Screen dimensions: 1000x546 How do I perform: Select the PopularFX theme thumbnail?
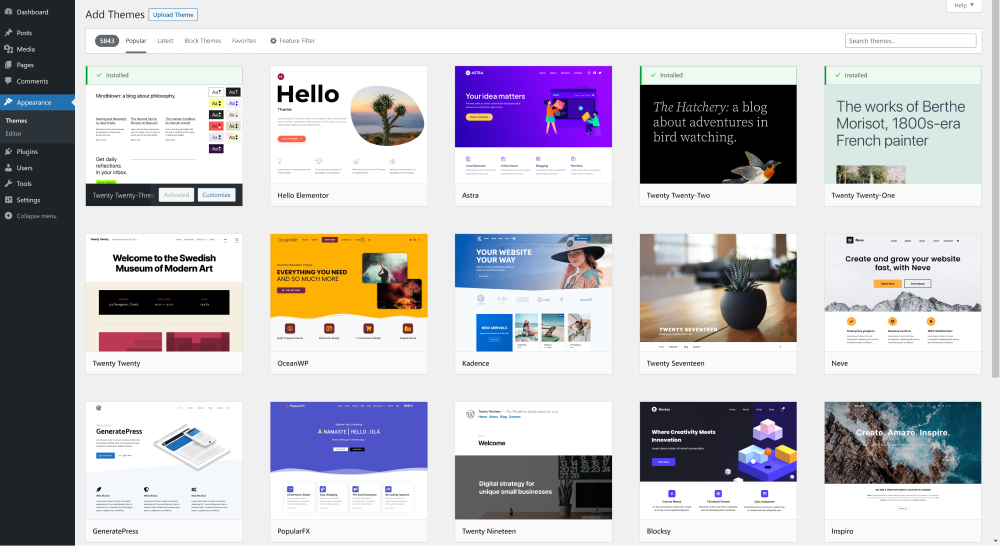349,461
